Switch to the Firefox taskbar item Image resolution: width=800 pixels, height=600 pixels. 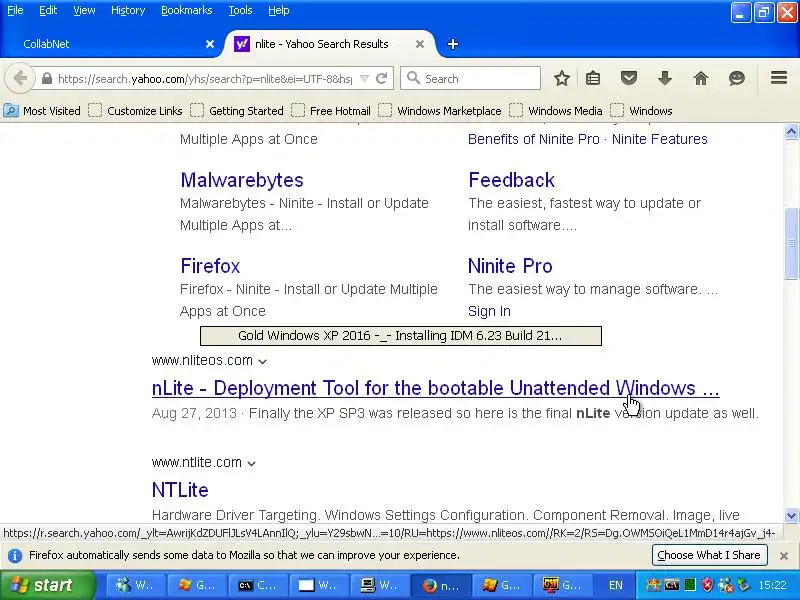(441, 585)
